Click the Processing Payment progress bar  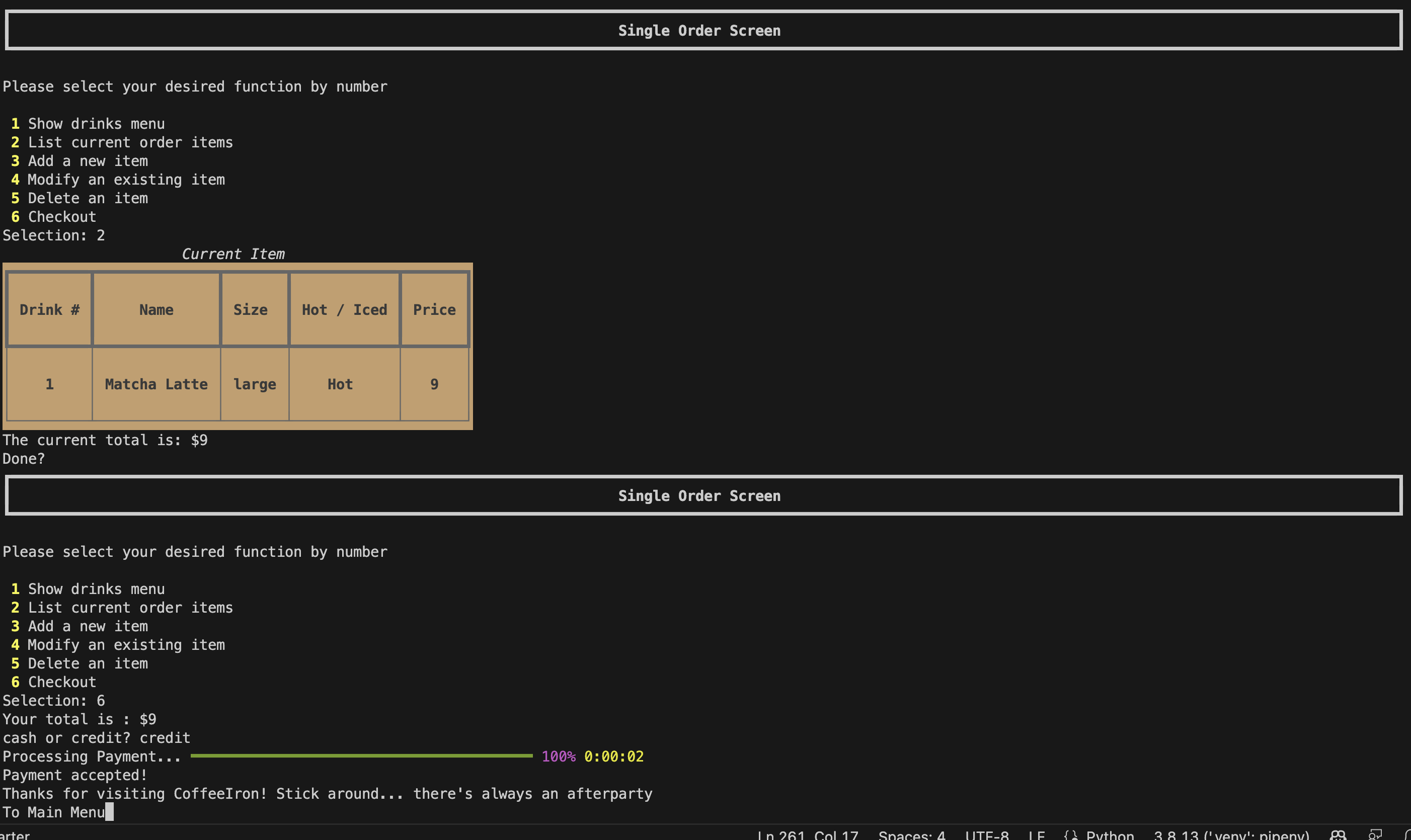coord(365,756)
